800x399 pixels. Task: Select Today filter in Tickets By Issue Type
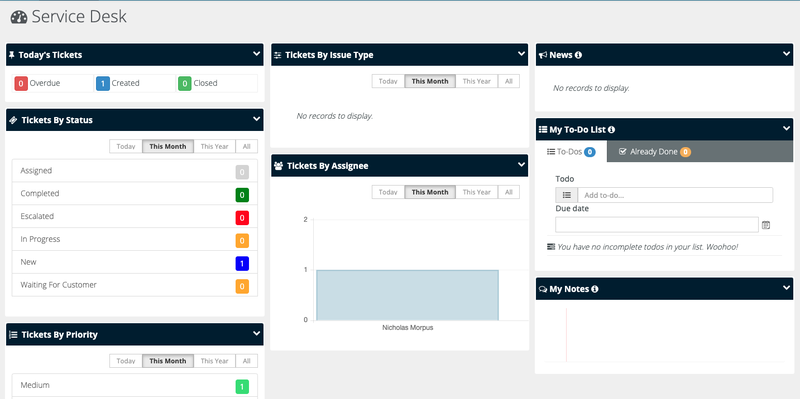click(388, 81)
